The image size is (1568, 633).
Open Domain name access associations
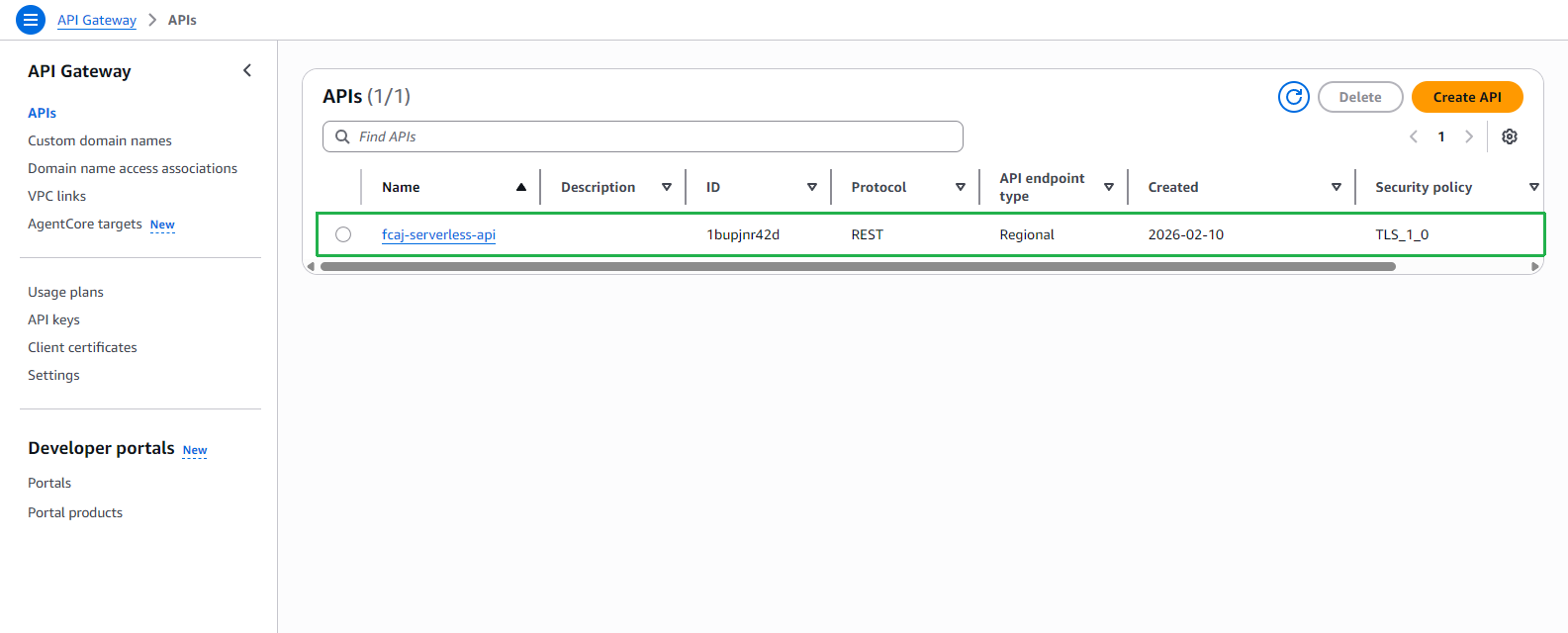point(133,168)
